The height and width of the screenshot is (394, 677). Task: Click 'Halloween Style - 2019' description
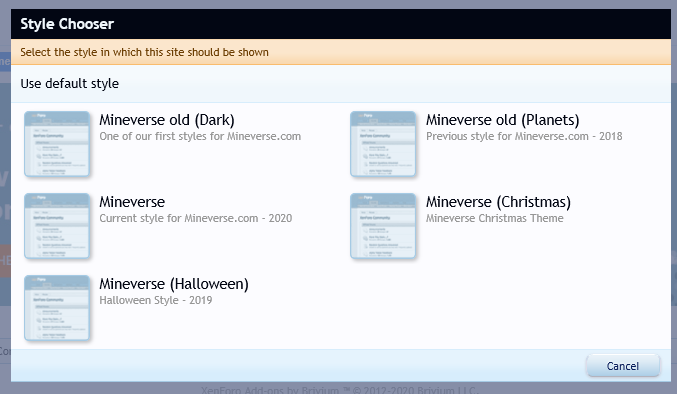pyautogui.click(x=156, y=300)
